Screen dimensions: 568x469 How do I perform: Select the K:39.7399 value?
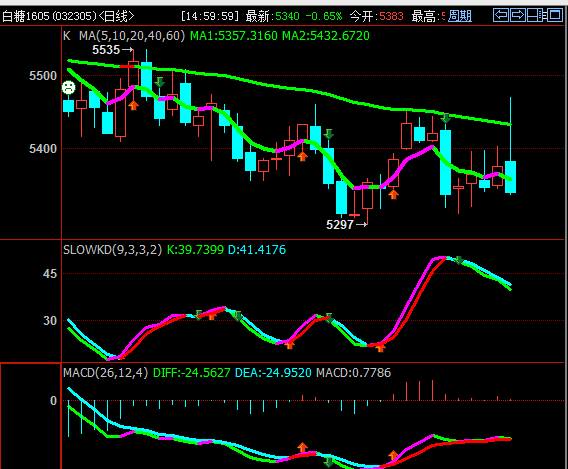point(195,250)
